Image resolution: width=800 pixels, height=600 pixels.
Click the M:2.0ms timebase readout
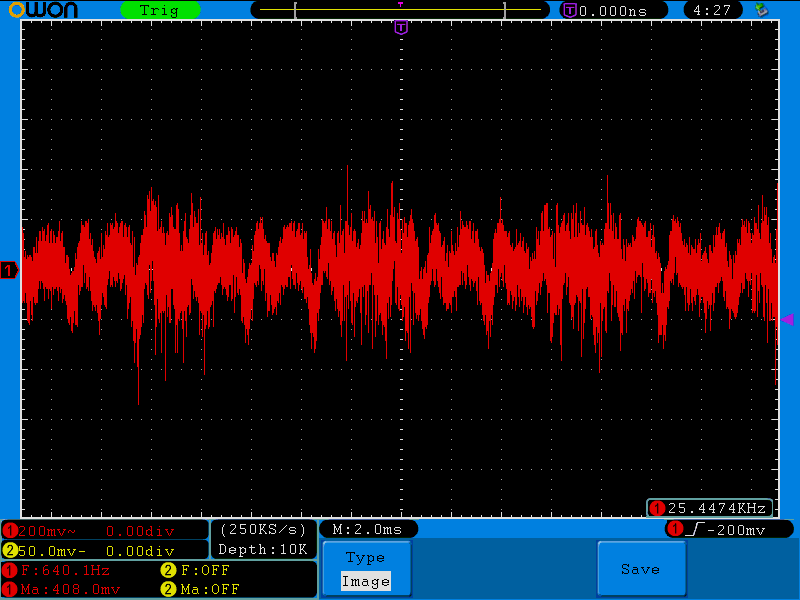(367, 529)
